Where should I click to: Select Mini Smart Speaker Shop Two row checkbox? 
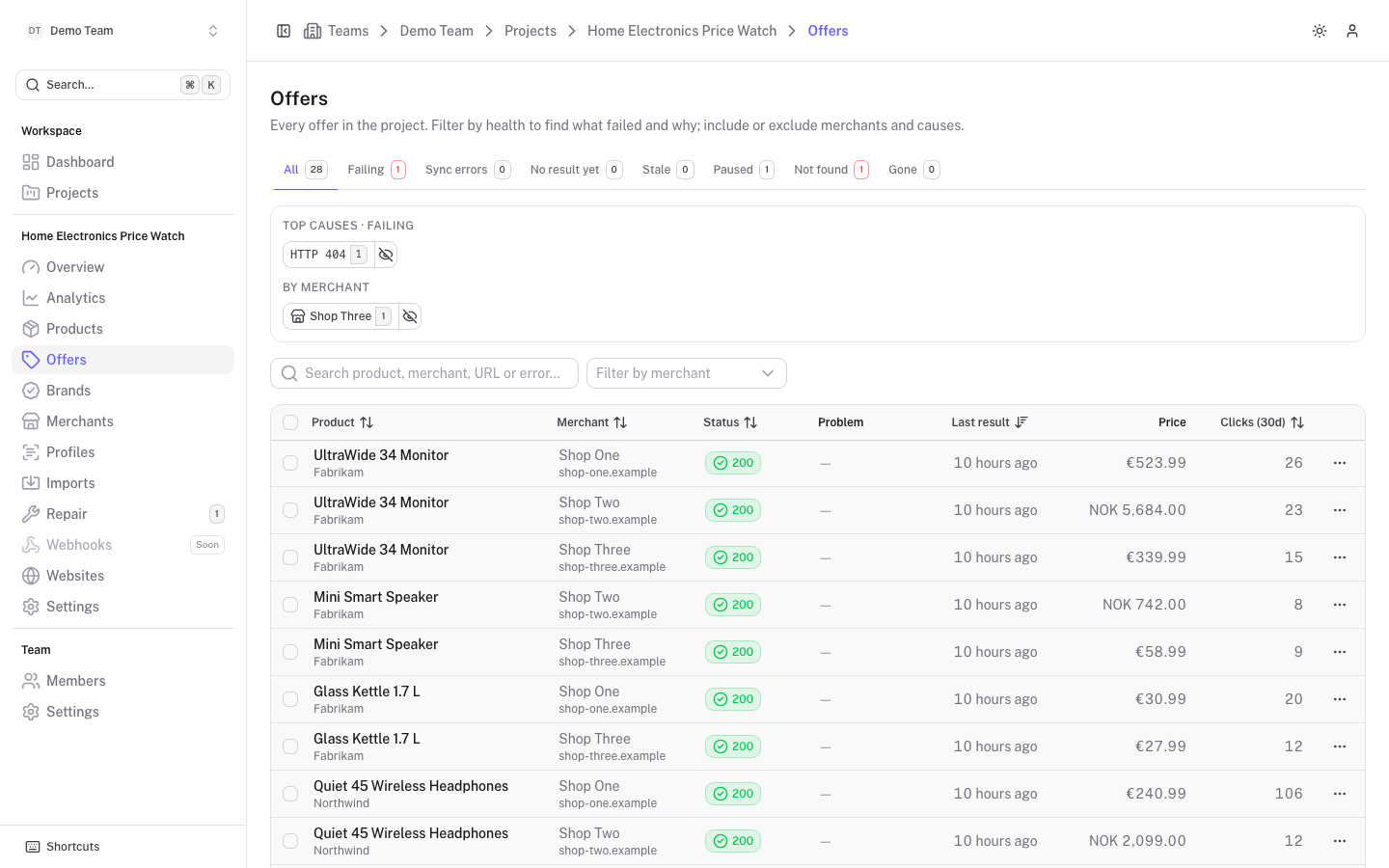point(290,605)
